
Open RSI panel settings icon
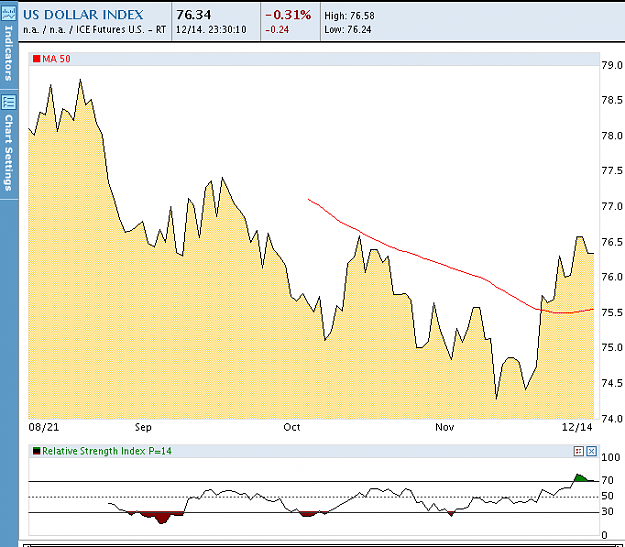(x=579, y=451)
